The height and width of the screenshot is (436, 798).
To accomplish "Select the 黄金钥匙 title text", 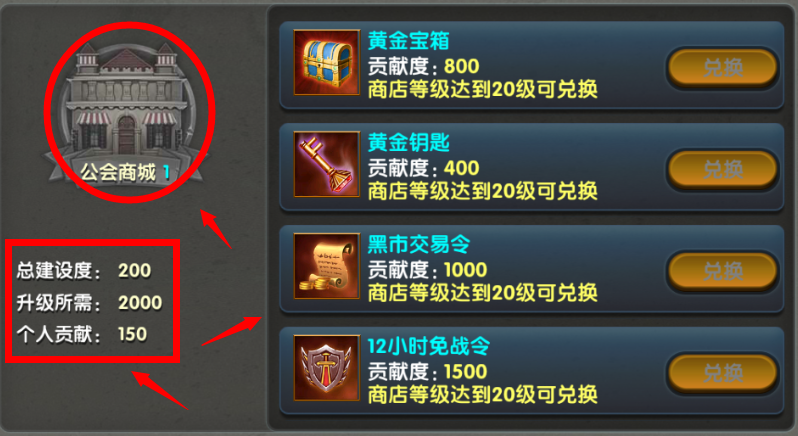I will (x=408, y=143).
